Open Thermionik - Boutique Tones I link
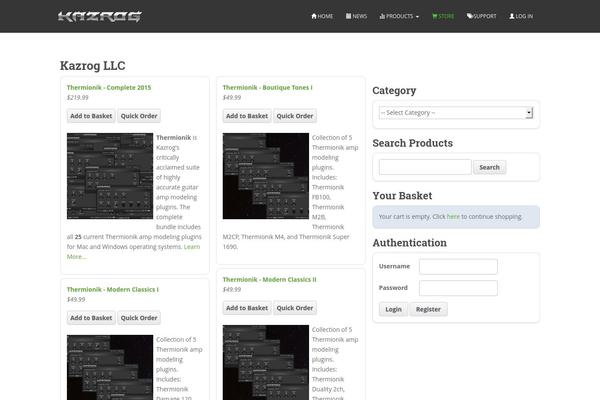This screenshot has height=400, width=600. click(267, 87)
